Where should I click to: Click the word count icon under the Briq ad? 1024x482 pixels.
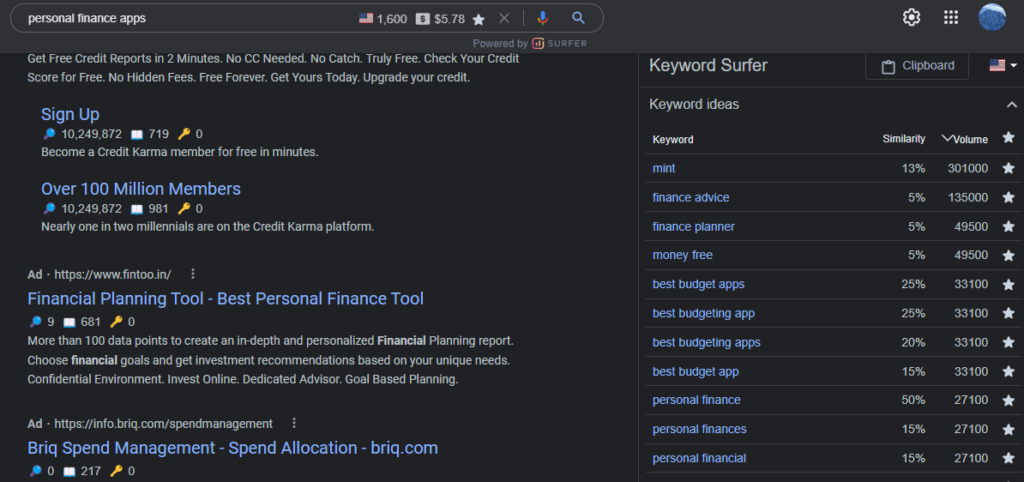click(69, 471)
